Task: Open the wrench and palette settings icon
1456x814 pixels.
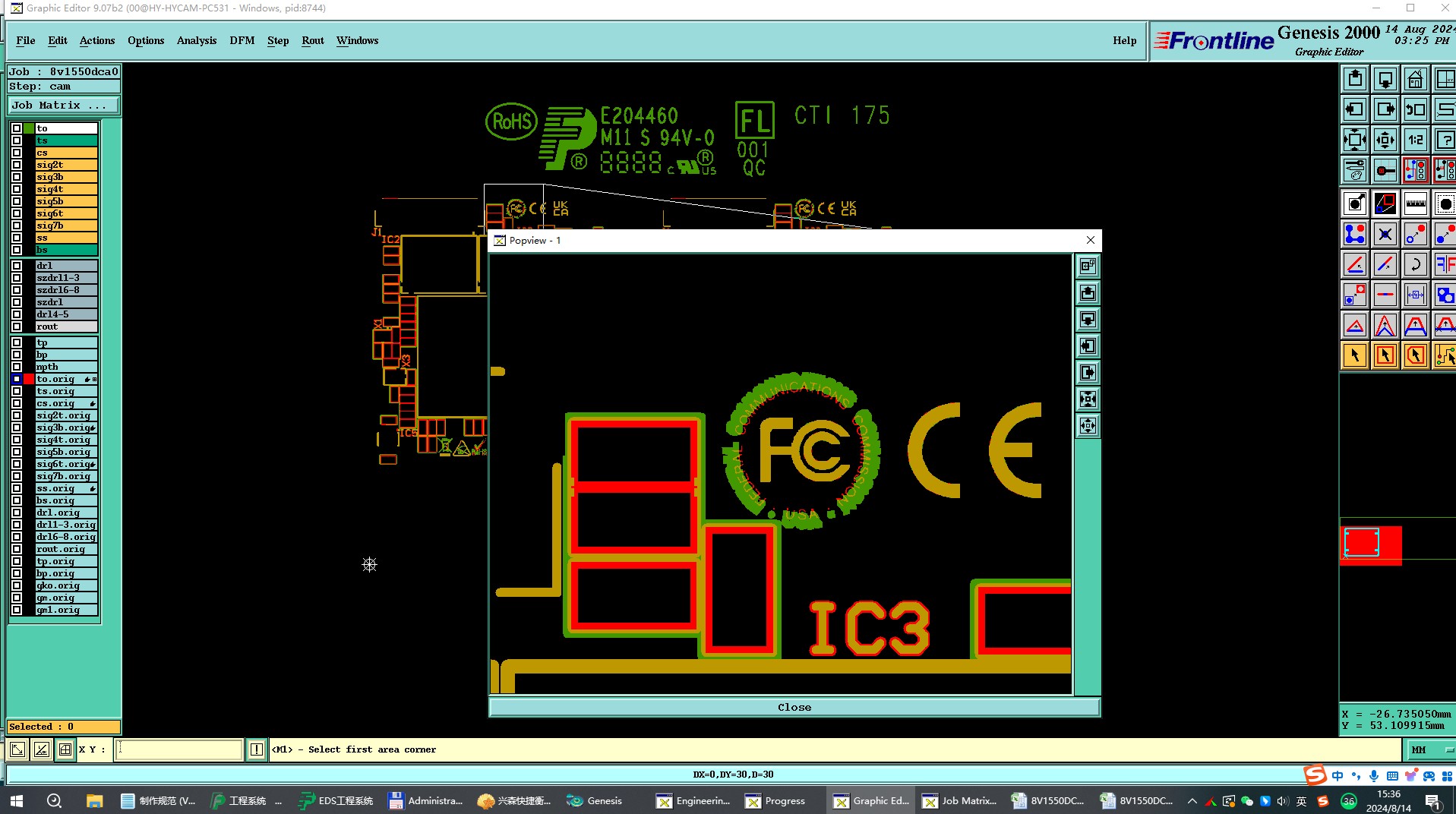Action: [x=1355, y=170]
